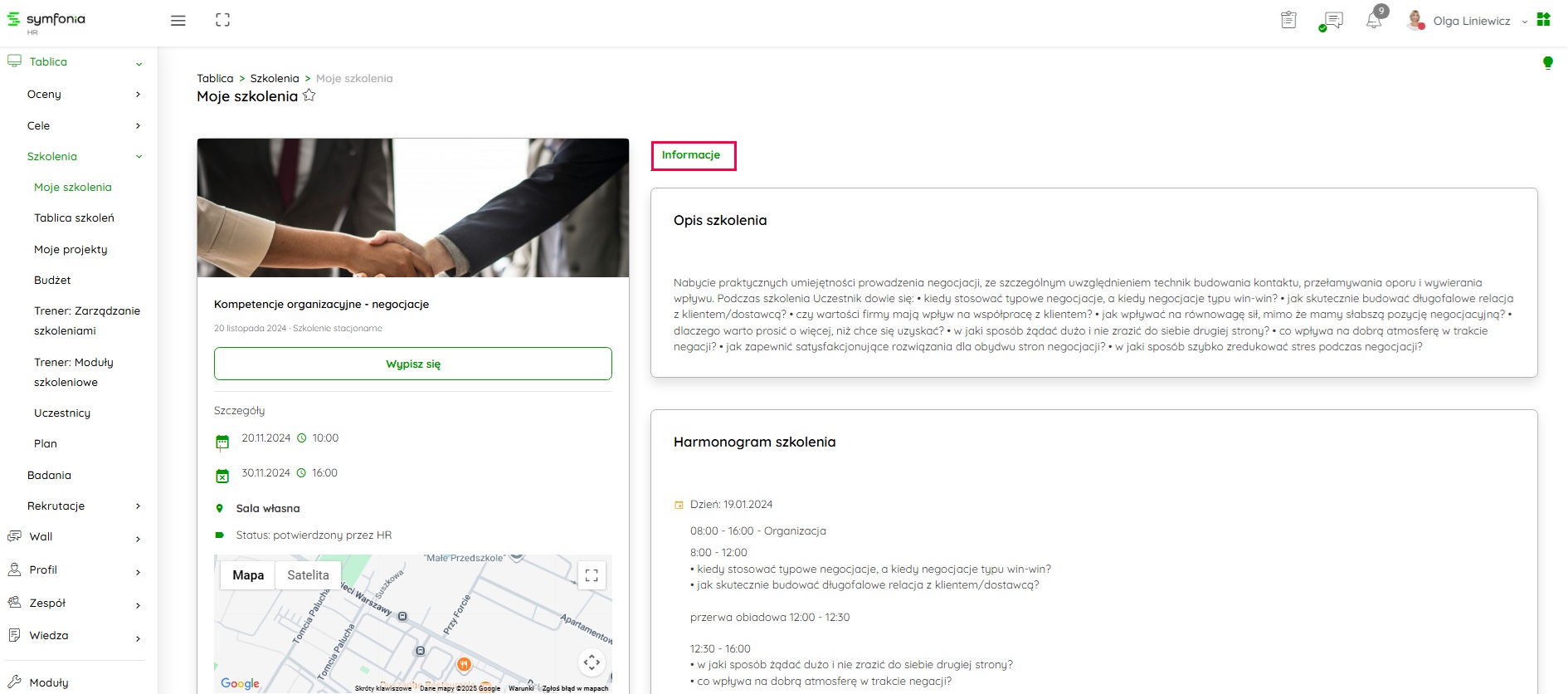
Task: Go to Szkolenia breadcrumb link
Action: click(275, 78)
